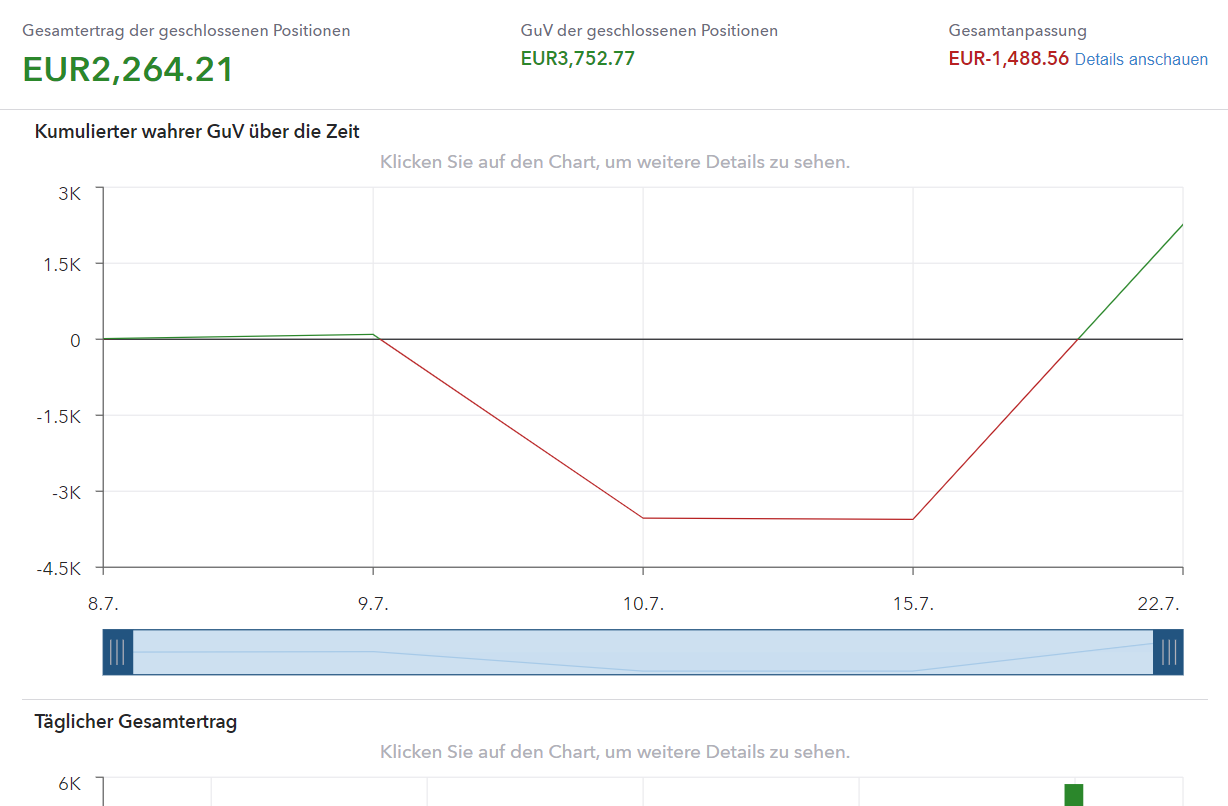Click the EUR2,264.21 total return value
Screen dimensions: 1228x806
[x=128, y=70]
